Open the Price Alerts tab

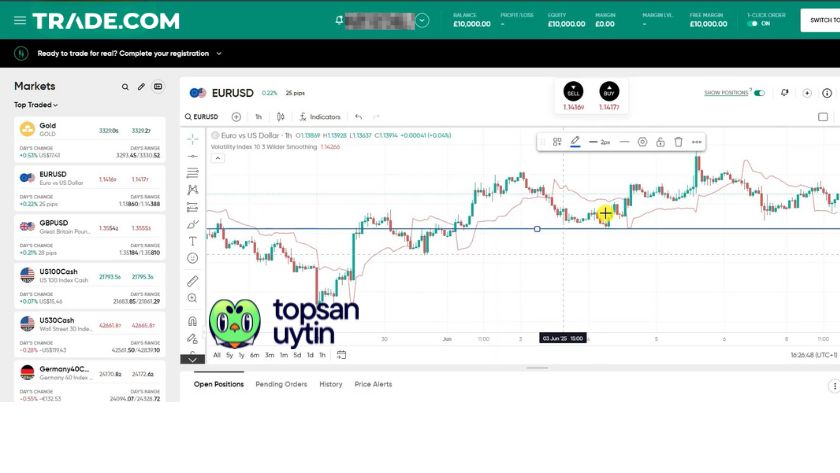point(373,384)
